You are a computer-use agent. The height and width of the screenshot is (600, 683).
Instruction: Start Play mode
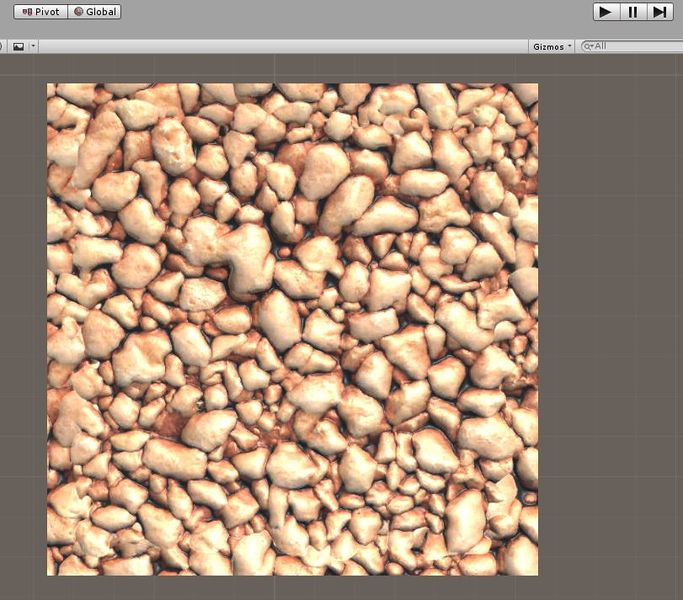(x=605, y=12)
